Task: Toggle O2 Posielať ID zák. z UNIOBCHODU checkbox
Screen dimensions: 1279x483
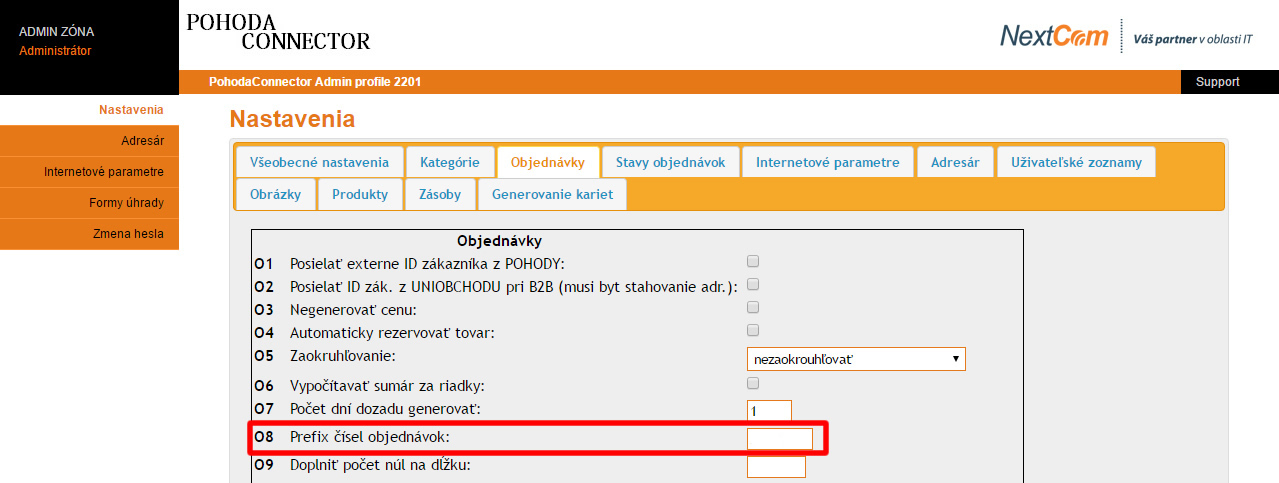Action: [754, 285]
